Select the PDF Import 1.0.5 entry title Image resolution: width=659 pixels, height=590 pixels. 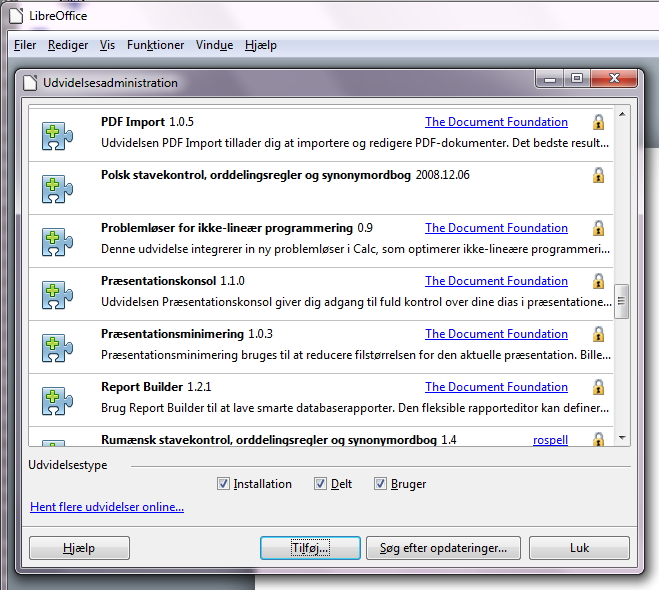coord(147,122)
